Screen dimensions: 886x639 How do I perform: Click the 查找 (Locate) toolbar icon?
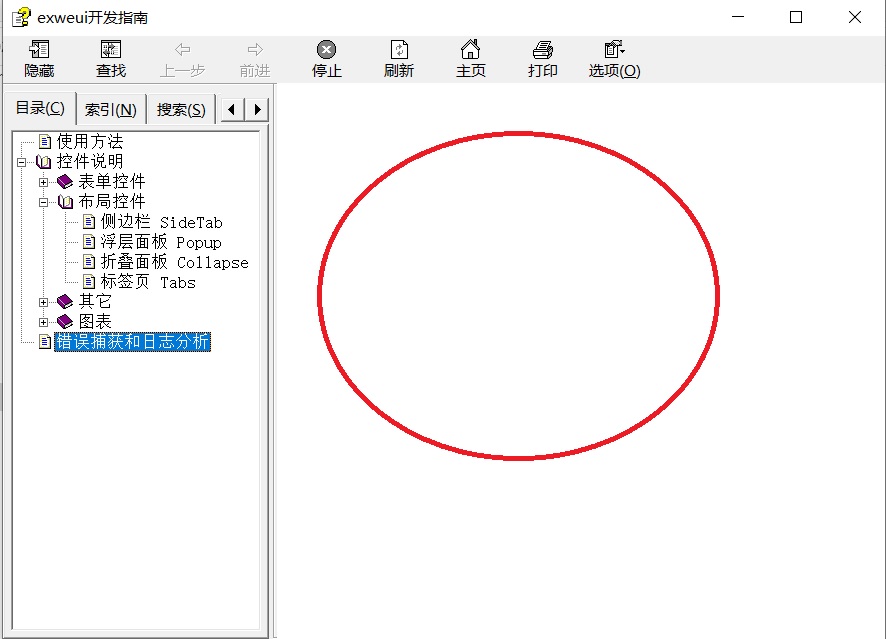click(x=111, y=50)
